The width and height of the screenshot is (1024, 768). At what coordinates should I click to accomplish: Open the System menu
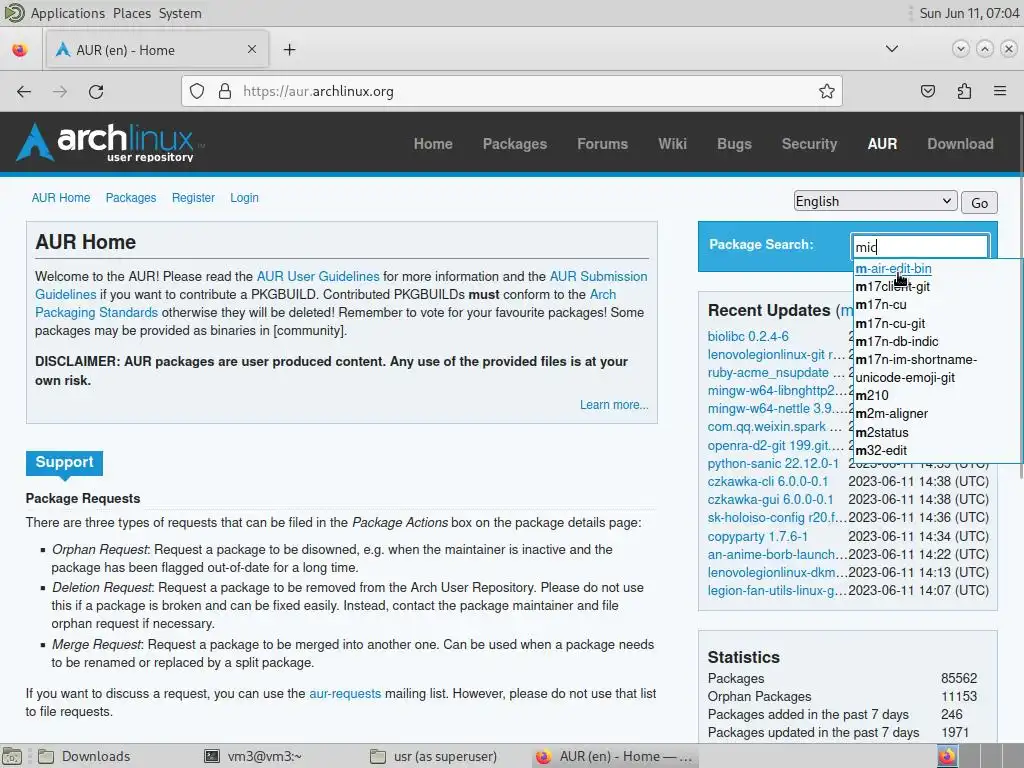click(180, 13)
